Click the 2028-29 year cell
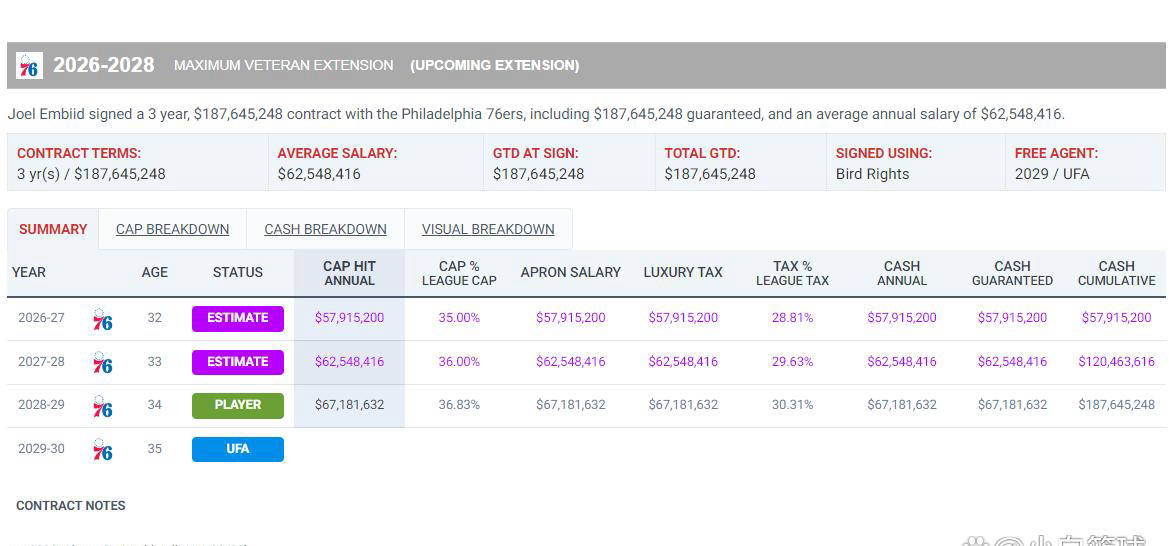1169x546 pixels. coord(42,405)
